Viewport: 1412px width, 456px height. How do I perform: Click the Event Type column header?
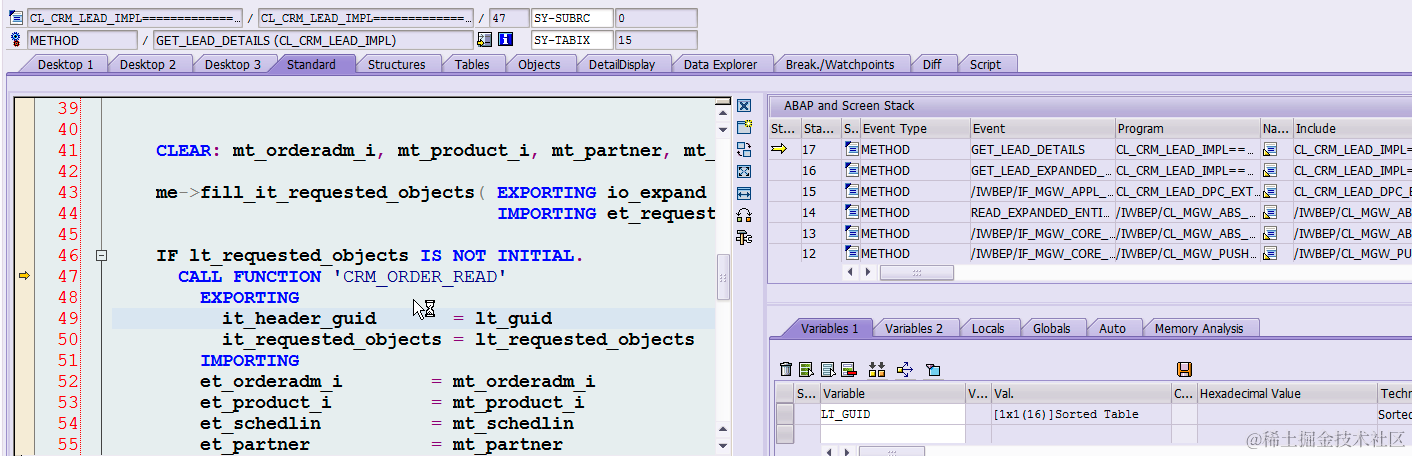[914, 128]
